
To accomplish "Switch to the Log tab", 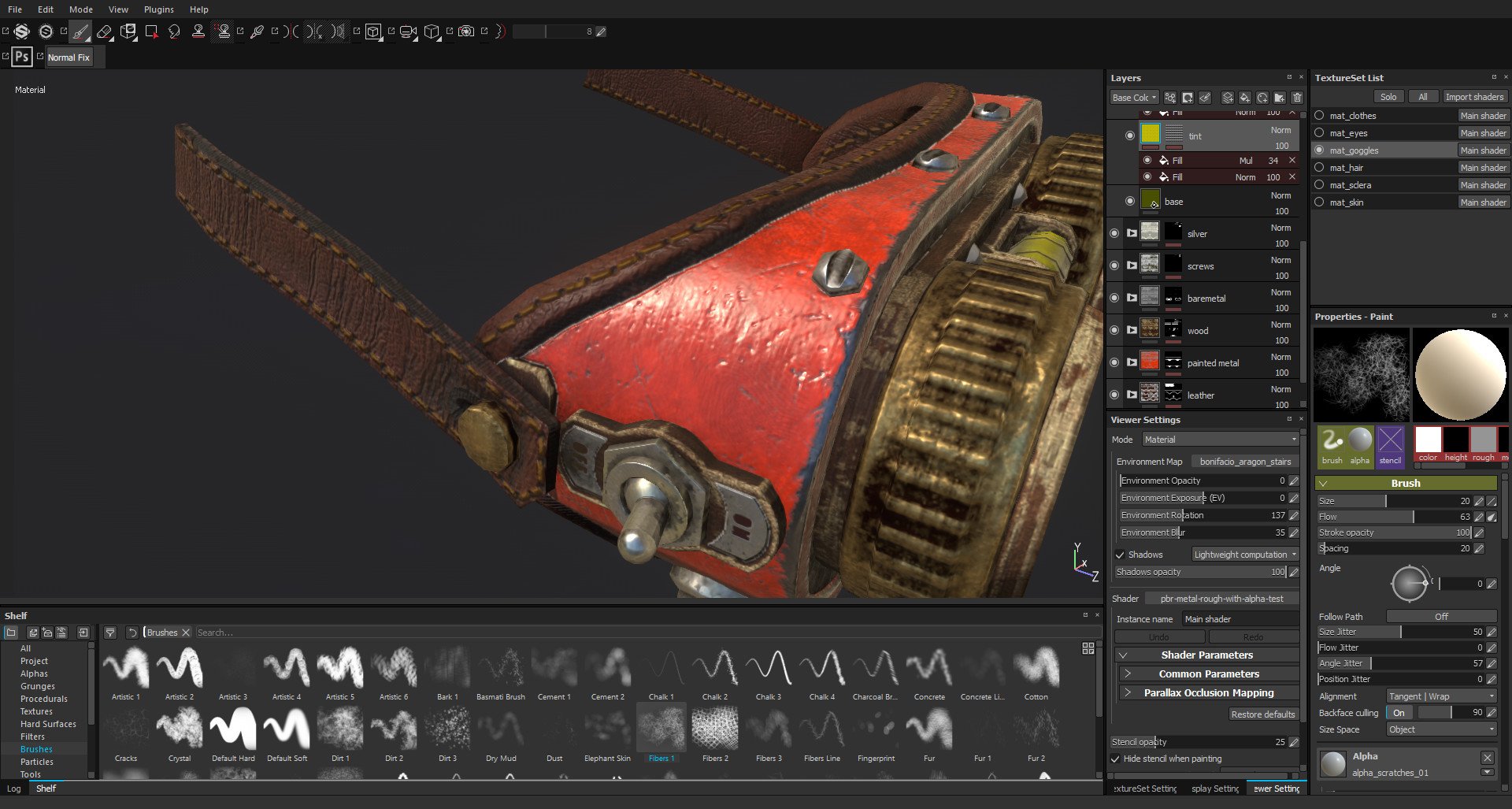I will 14,789.
